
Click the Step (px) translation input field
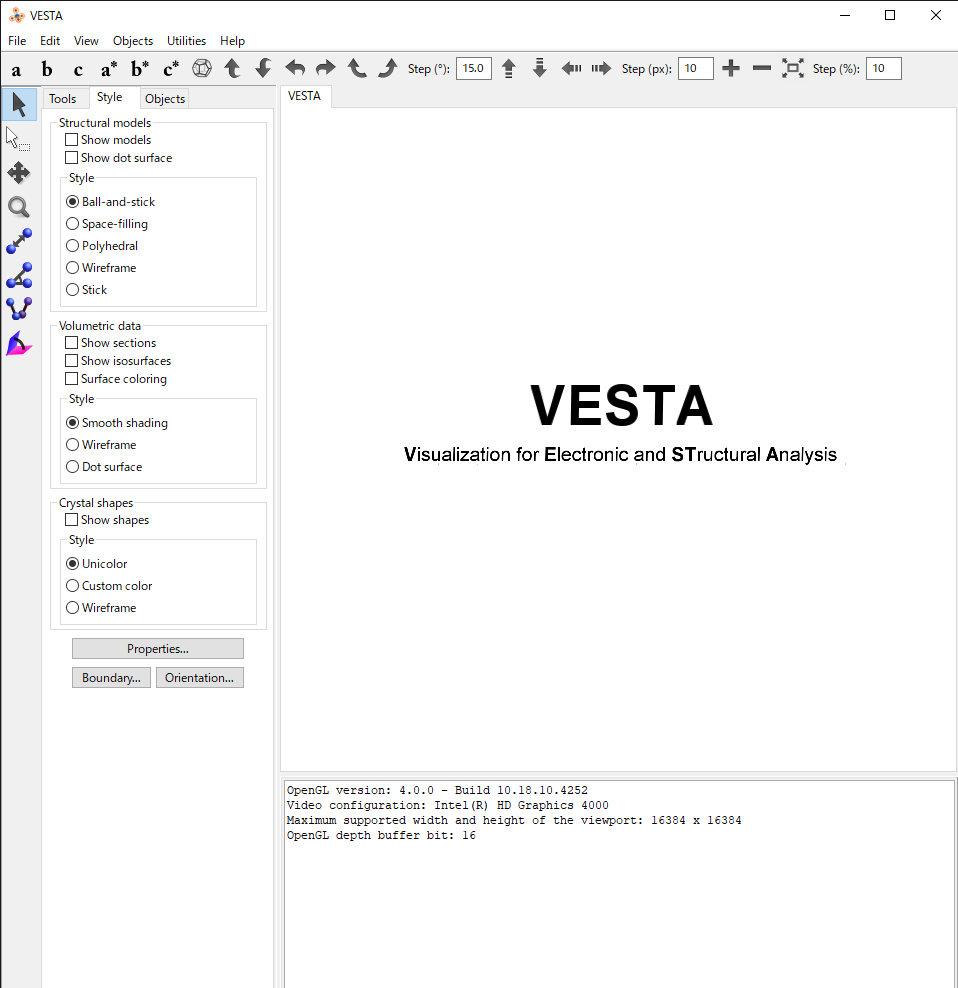point(696,68)
